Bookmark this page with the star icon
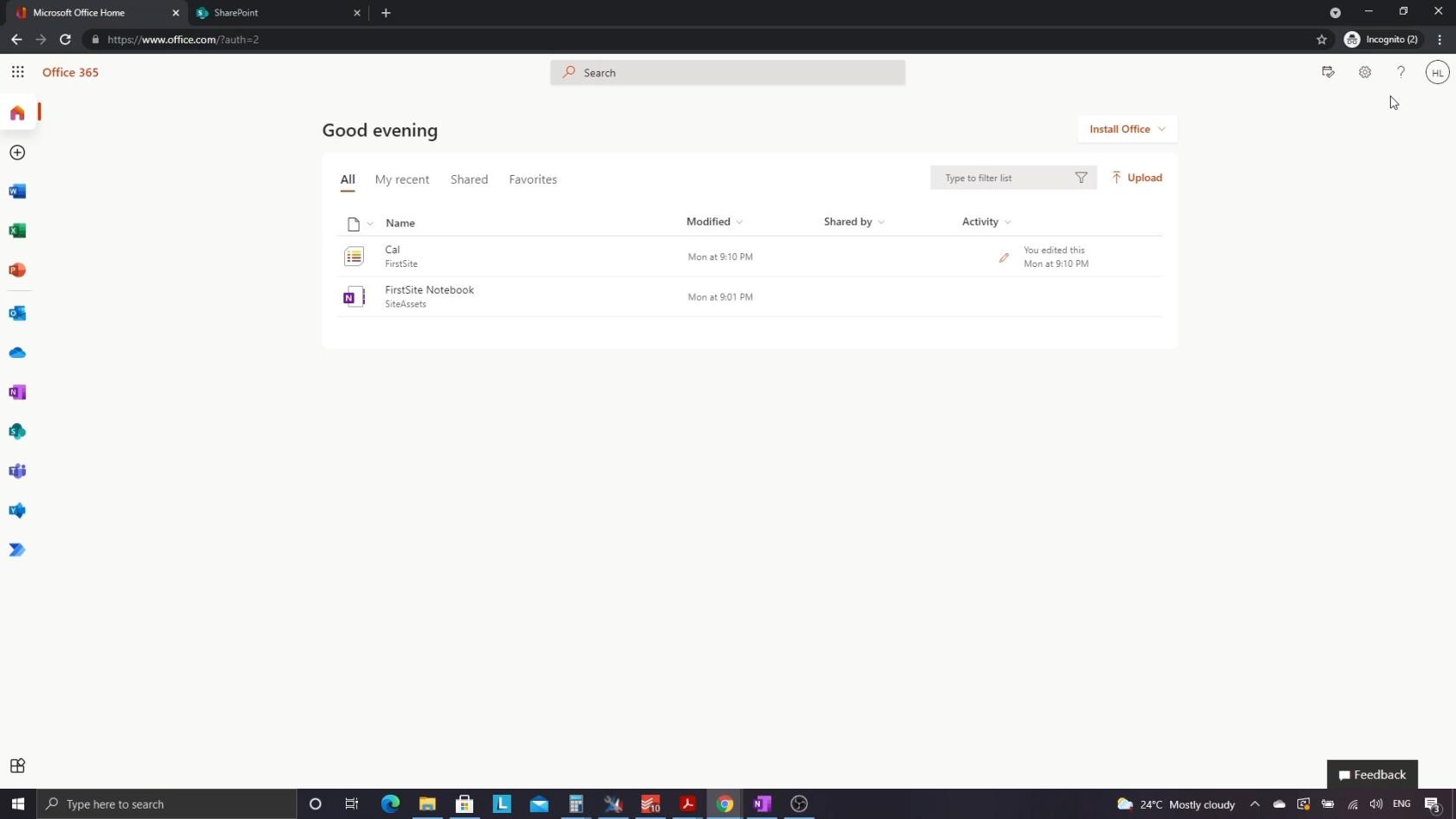1456x819 pixels. pos(1322,39)
